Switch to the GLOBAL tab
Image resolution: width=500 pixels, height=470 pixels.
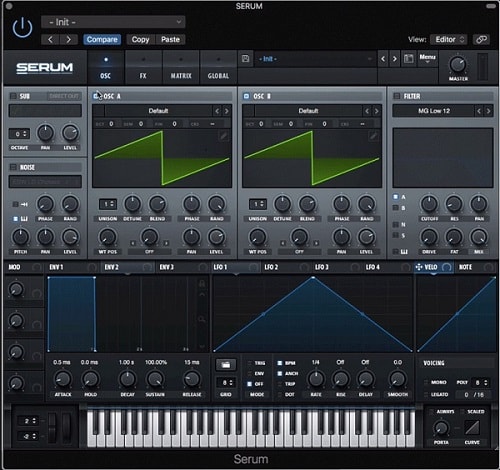tap(218, 67)
